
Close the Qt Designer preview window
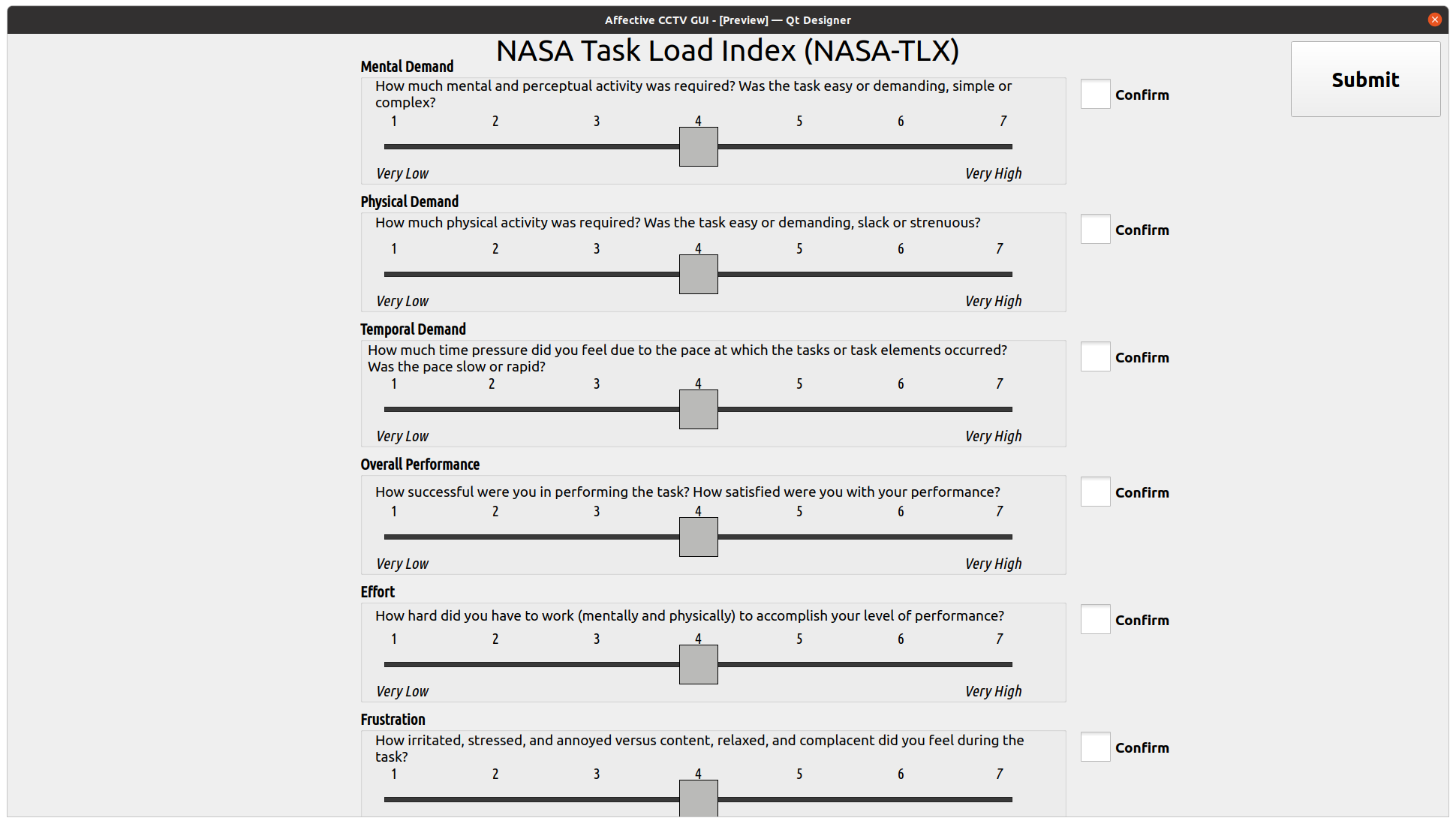[1434, 20]
